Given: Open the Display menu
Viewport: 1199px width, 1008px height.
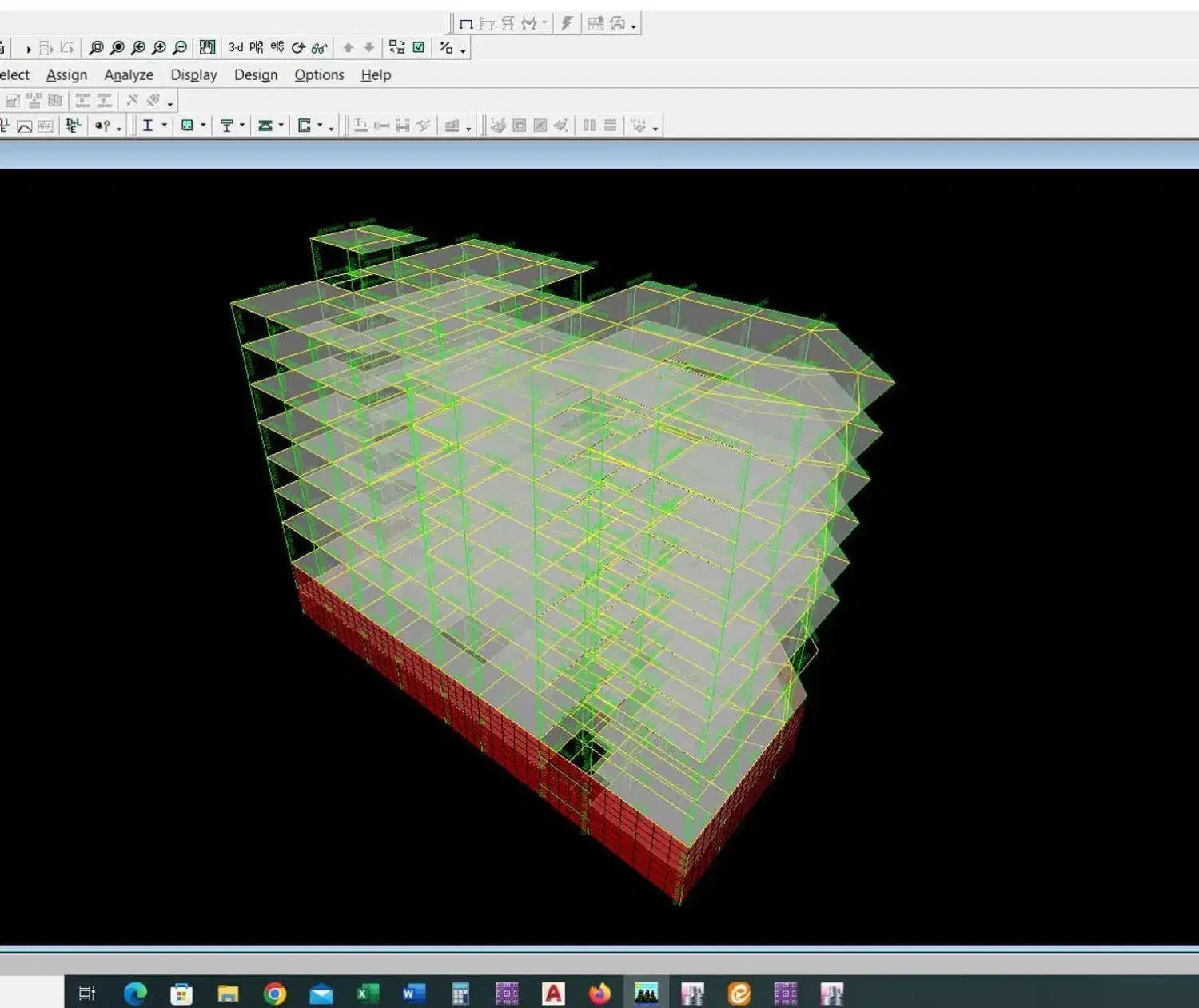Looking at the screenshot, I should pos(193,75).
